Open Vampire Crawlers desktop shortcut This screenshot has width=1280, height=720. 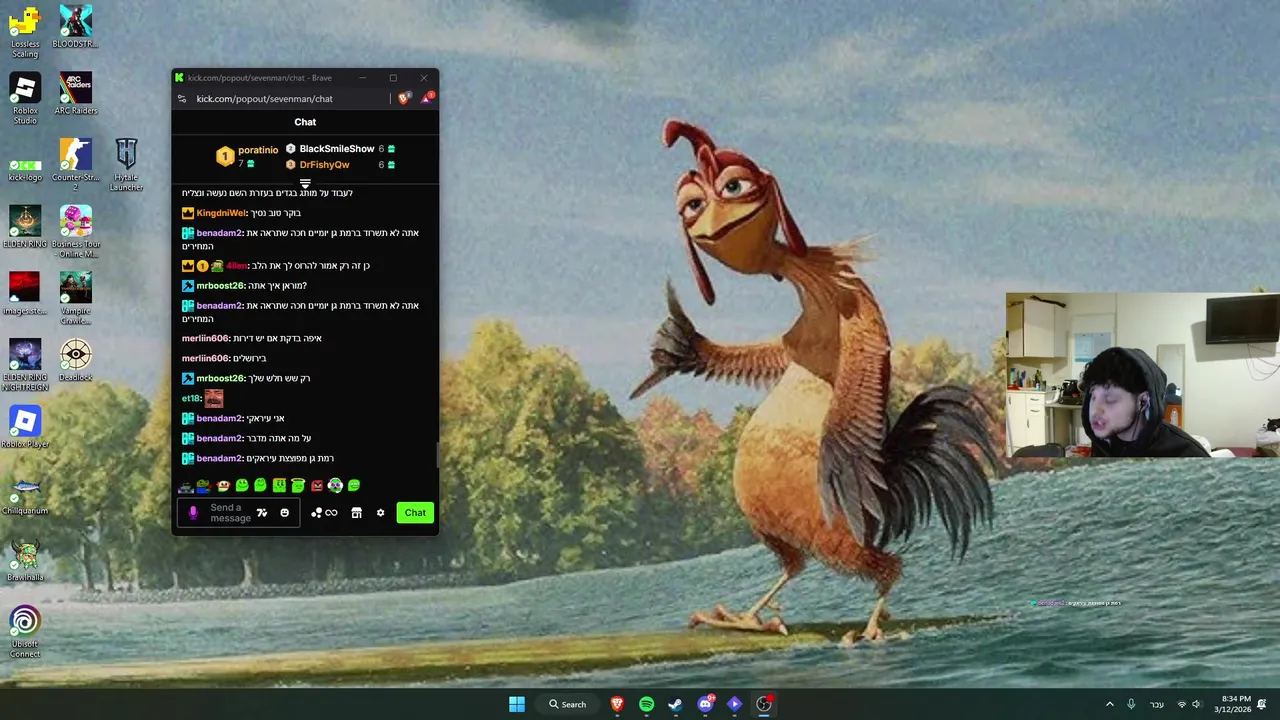(75, 299)
